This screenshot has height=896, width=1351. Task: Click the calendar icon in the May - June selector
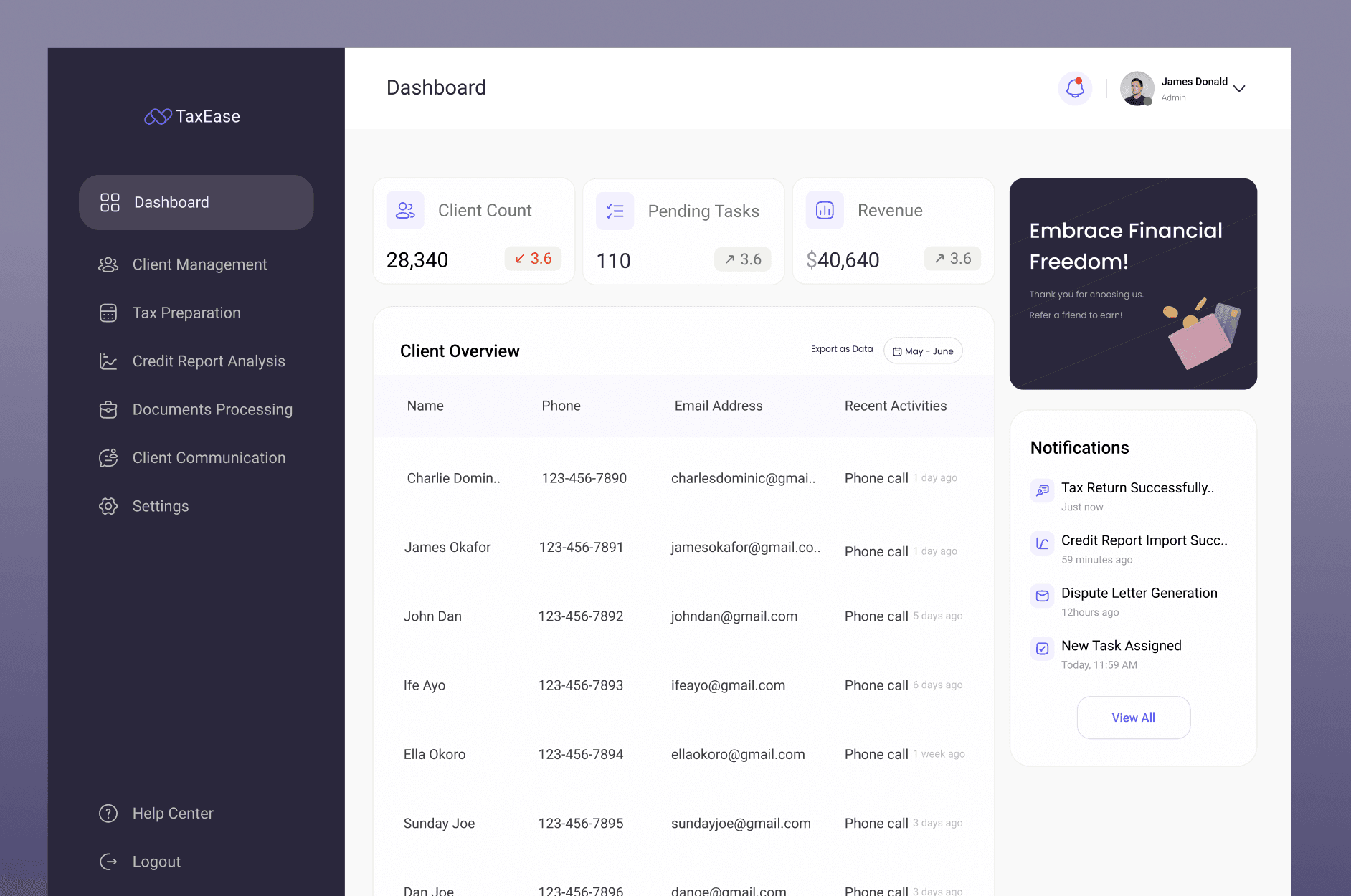(x=897, y=351)
